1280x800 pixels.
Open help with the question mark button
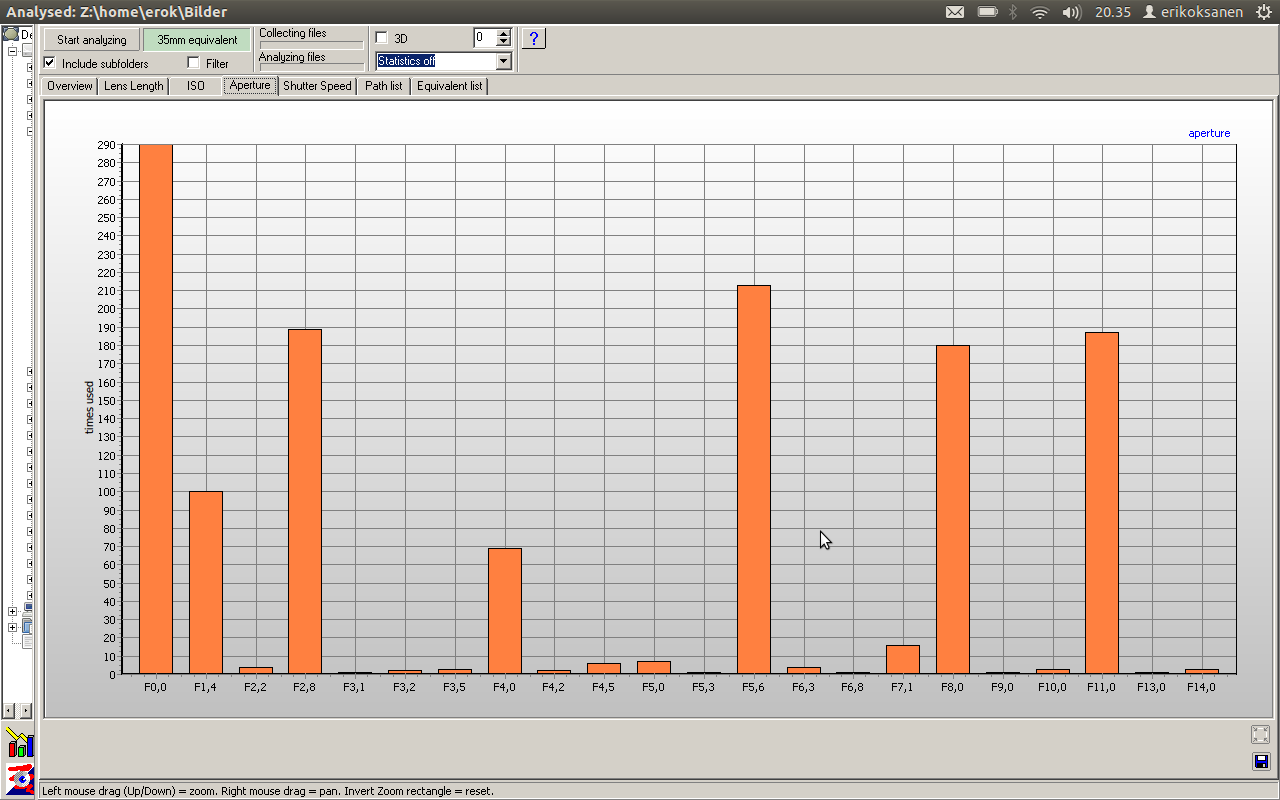coord(534,38)
